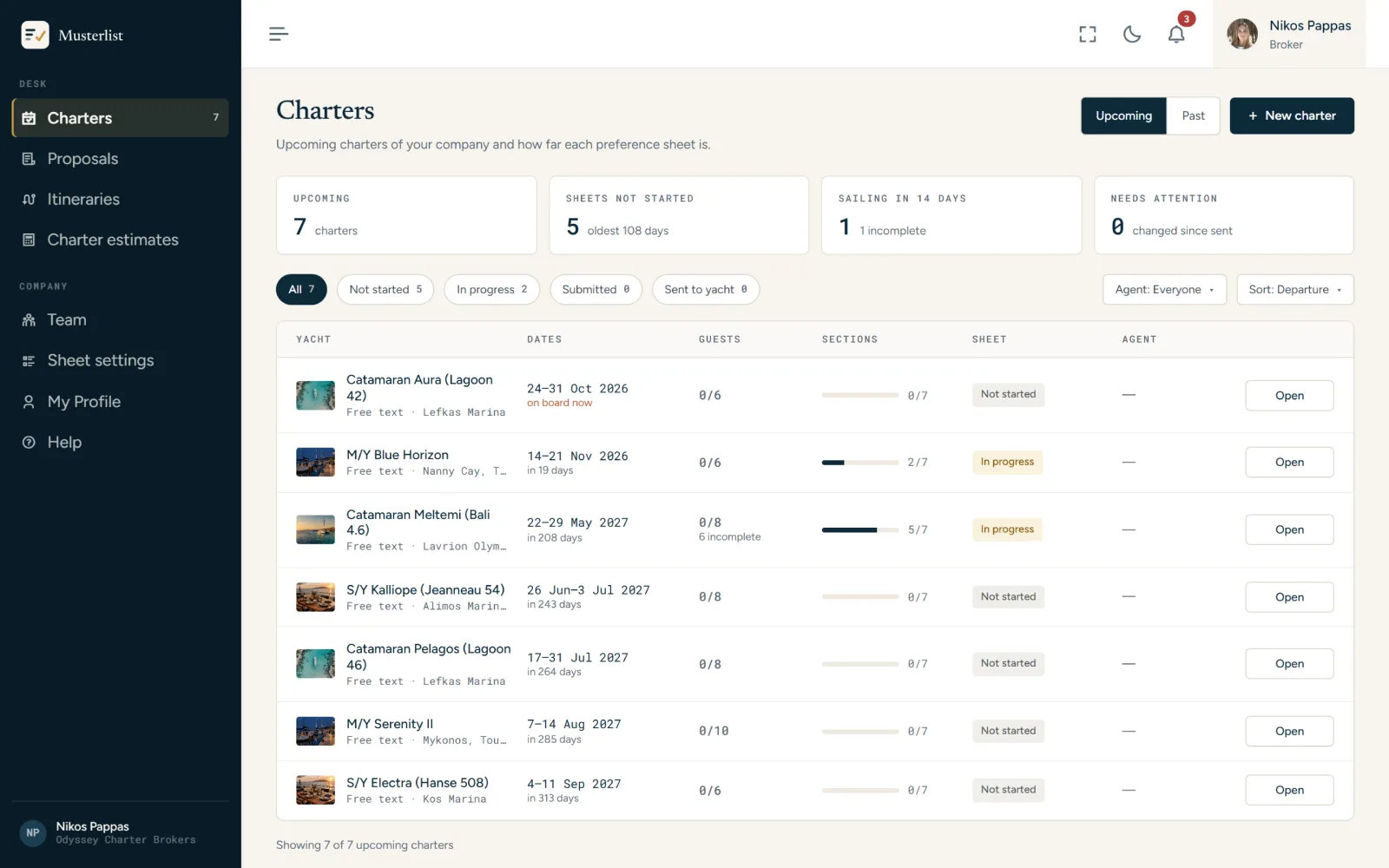Open the Sort: Departure dropdown

point(1295,289)
